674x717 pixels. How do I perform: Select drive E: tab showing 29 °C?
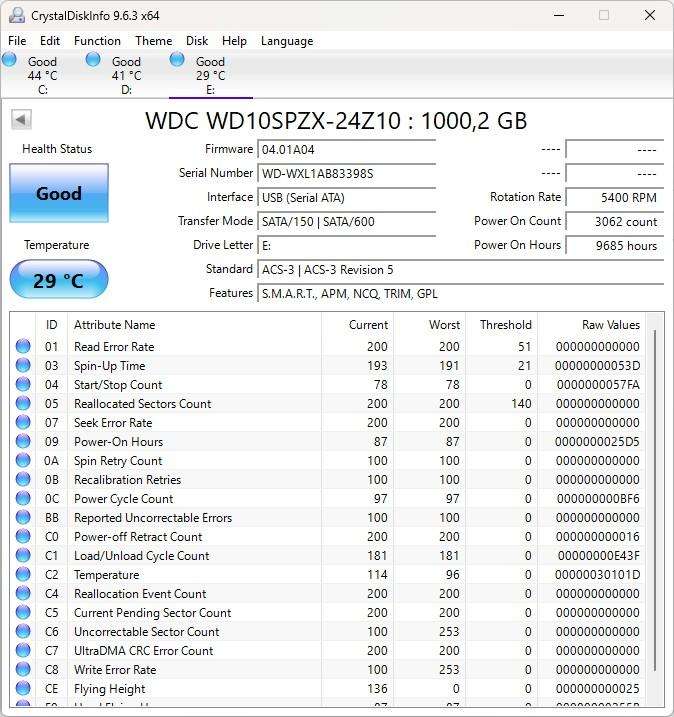pos(211,75)
